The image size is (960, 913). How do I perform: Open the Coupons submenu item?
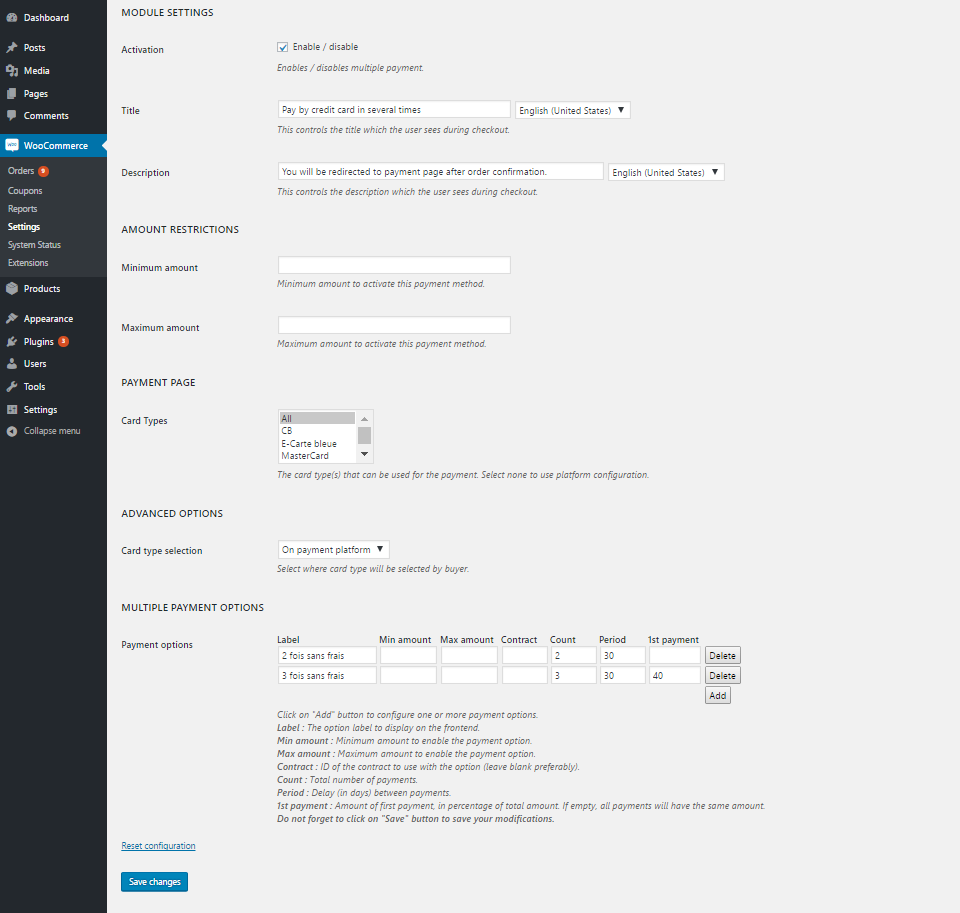coord(25,191)
